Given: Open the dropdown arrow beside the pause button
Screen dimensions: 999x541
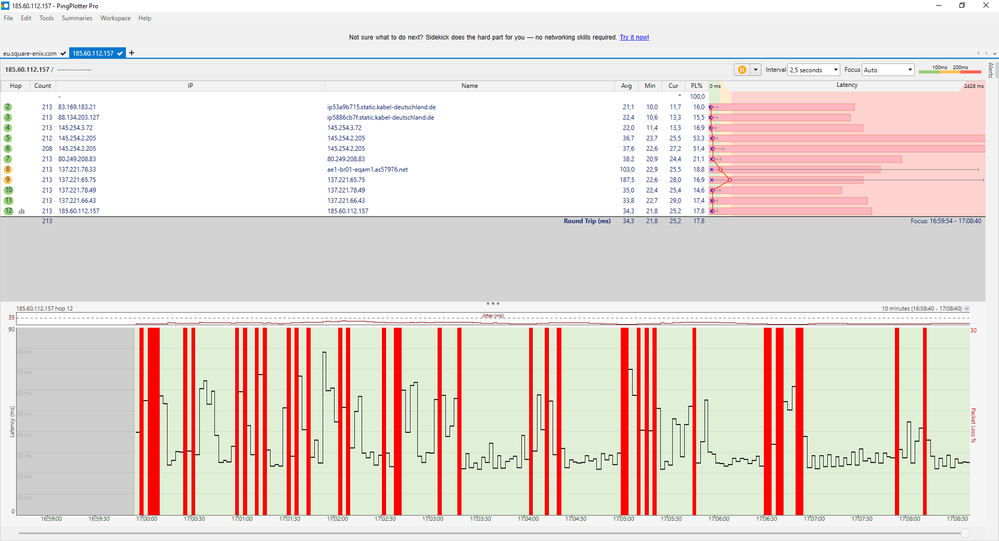Looking at the screenshot, I should (x=755, y=70).
